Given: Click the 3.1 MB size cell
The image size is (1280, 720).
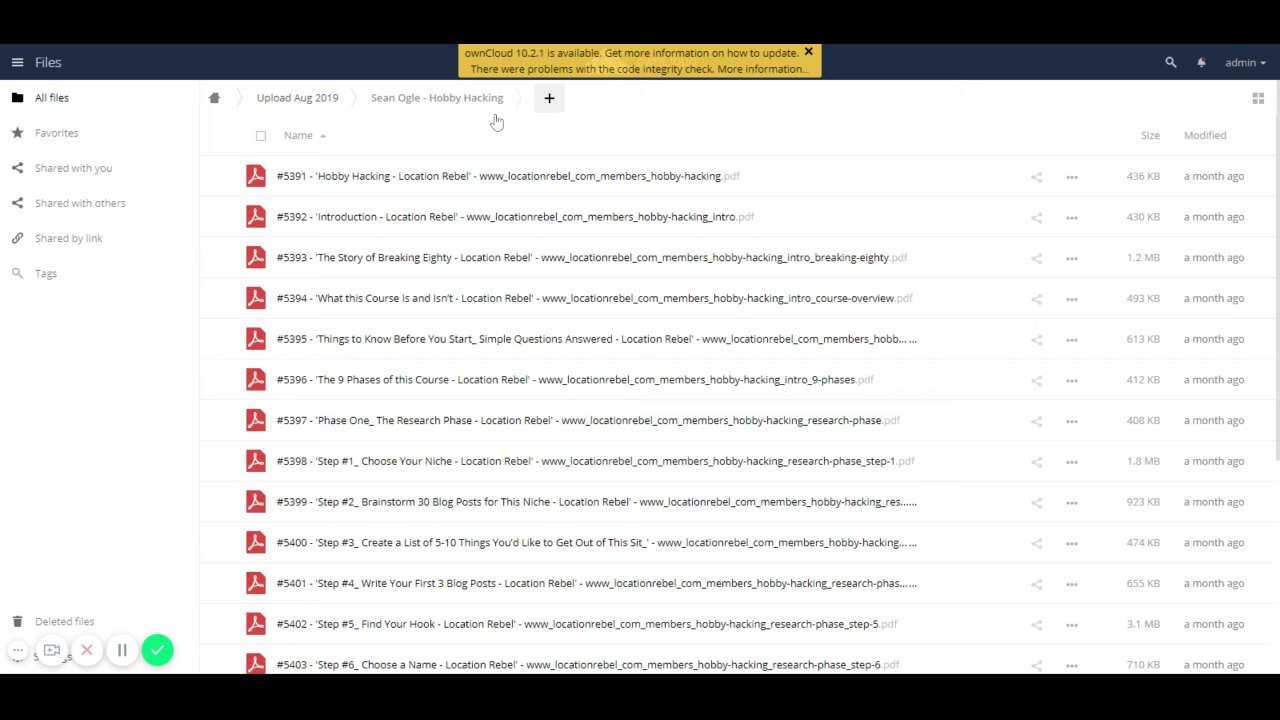Looking at the screenshot, I should [x=1143, y=624].
